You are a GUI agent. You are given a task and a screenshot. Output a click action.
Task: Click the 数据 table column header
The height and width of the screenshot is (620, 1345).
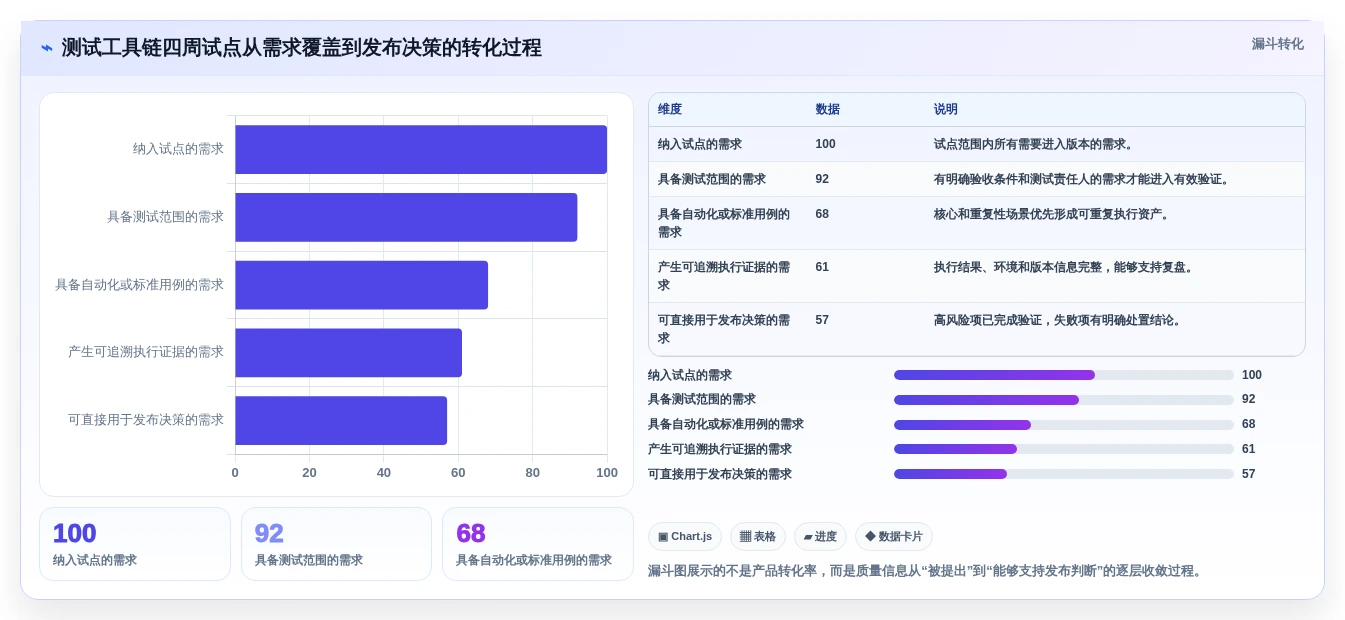(x=828, y=110)
